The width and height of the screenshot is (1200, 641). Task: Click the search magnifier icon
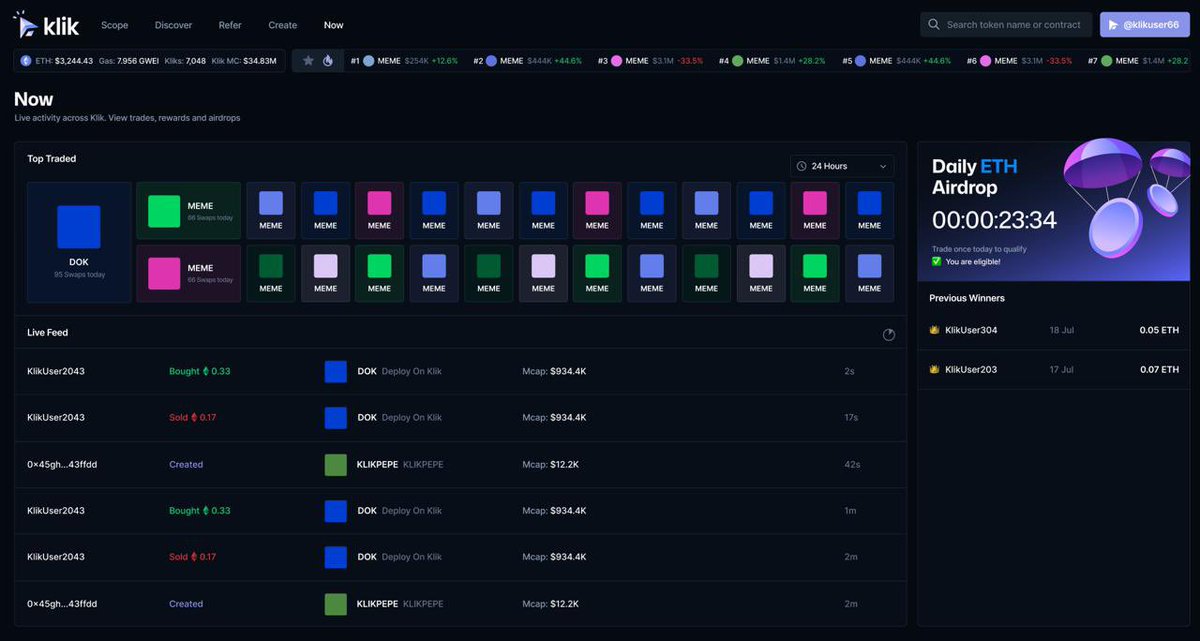click(934, 25)
